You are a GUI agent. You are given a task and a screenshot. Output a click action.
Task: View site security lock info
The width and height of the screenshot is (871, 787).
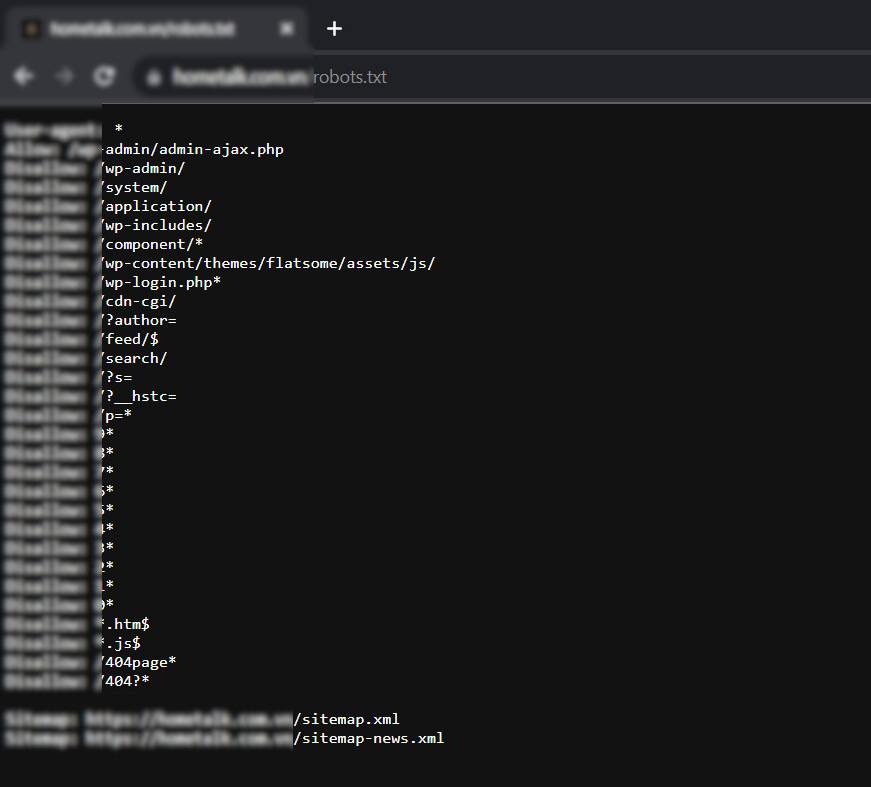pyautogui.click(x=154, y=77)
